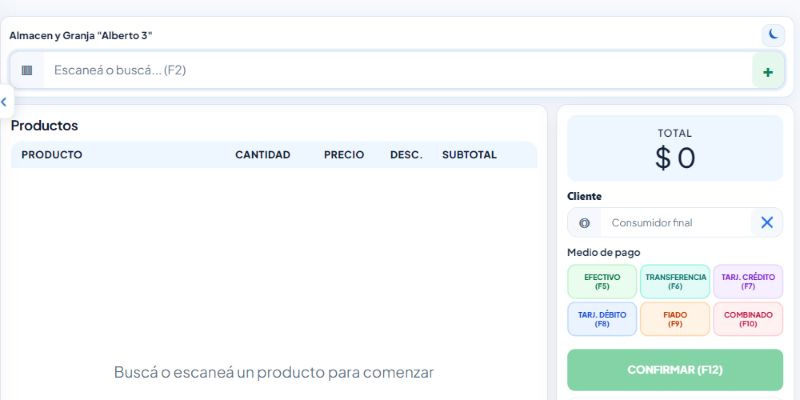Click the Consumidor final client field
This screenshot has width=800, height=400.
click(676, 222)
